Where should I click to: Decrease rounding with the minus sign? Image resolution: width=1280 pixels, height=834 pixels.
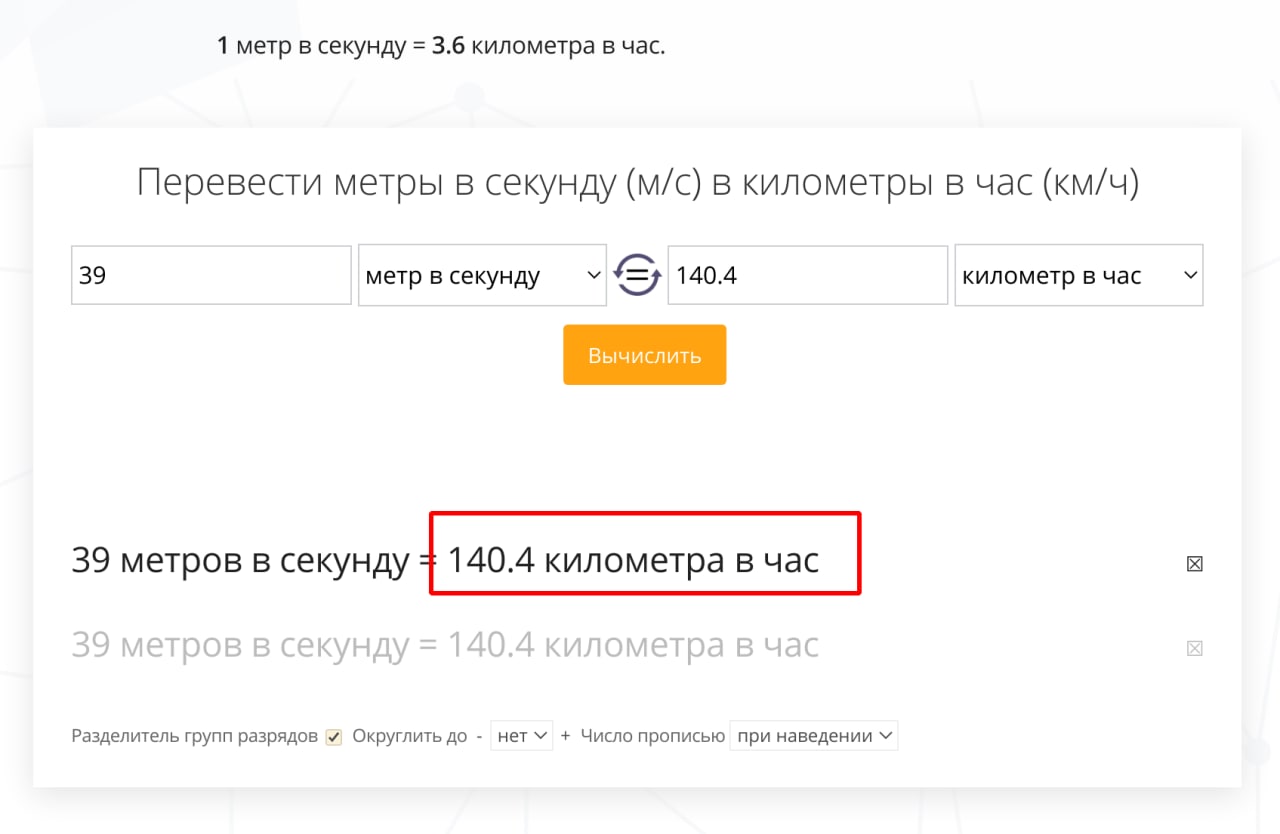(479, 736)
